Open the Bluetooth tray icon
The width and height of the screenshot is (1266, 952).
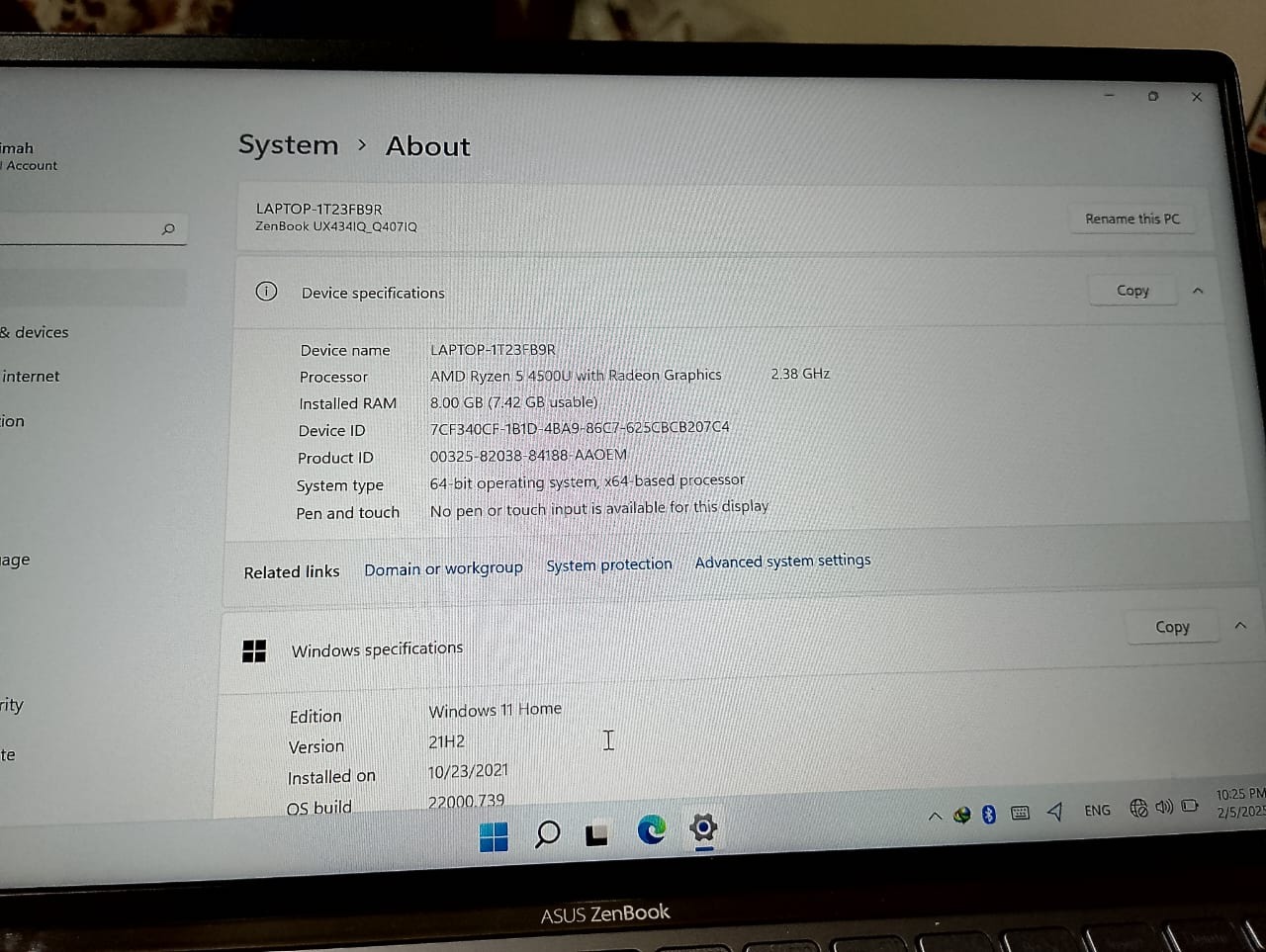[988, 814]
